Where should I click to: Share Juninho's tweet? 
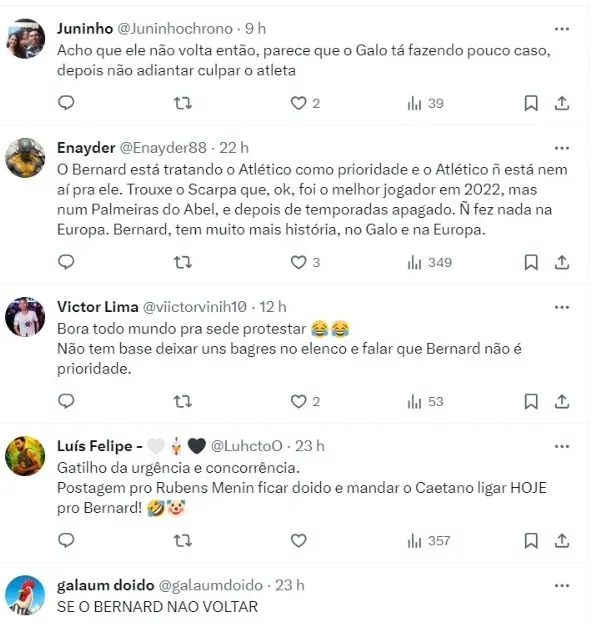point(561,103)
